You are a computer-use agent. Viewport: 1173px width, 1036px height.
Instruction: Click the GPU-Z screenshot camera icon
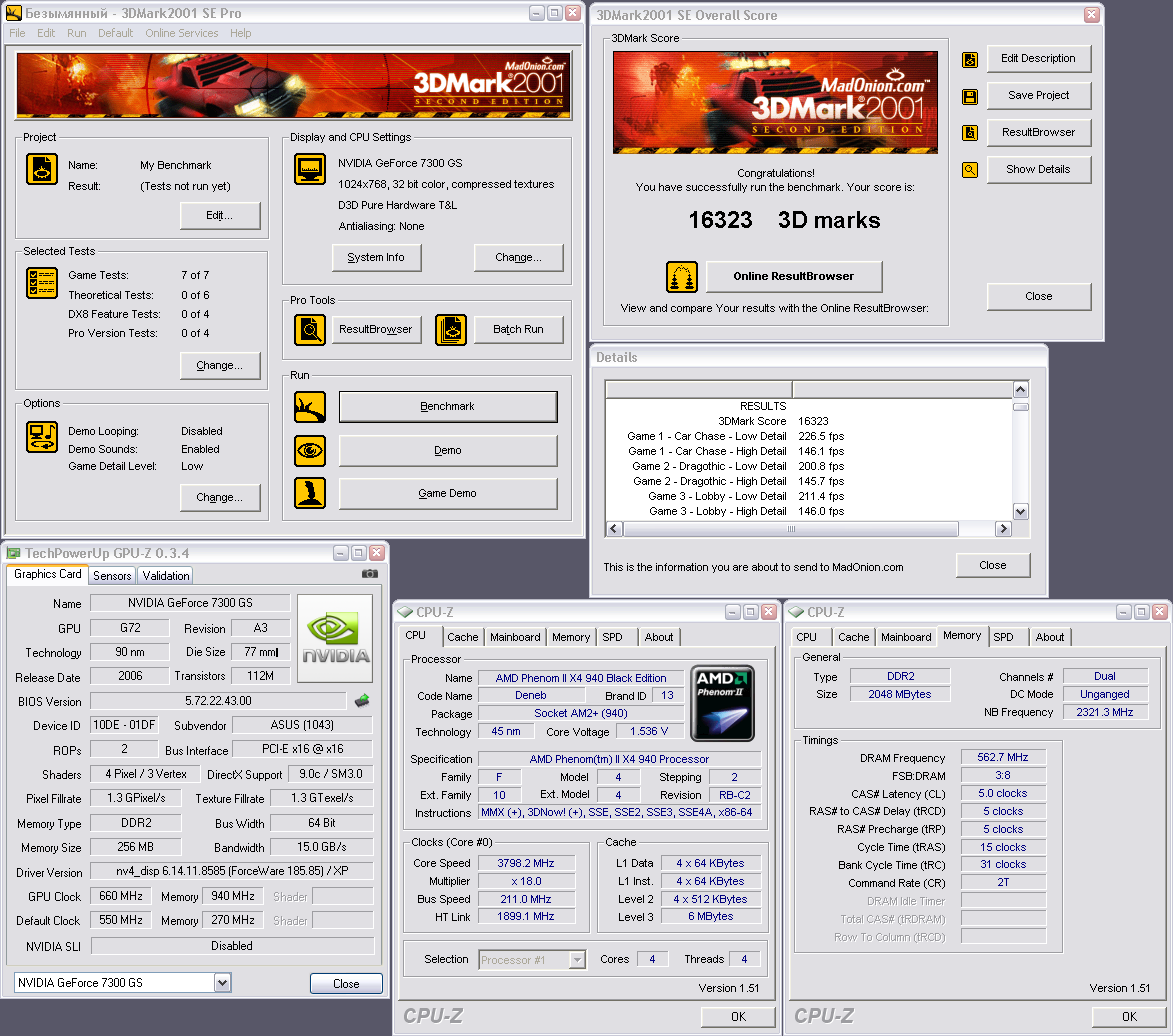click(x=370, y=574)
